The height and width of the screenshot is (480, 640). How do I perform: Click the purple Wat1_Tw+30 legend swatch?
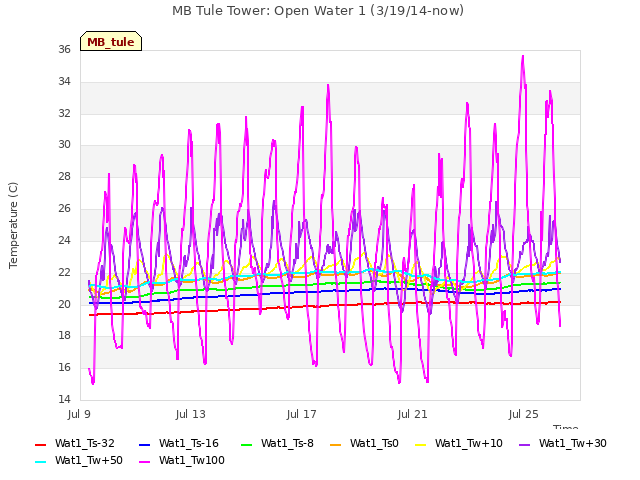(524, 444)
